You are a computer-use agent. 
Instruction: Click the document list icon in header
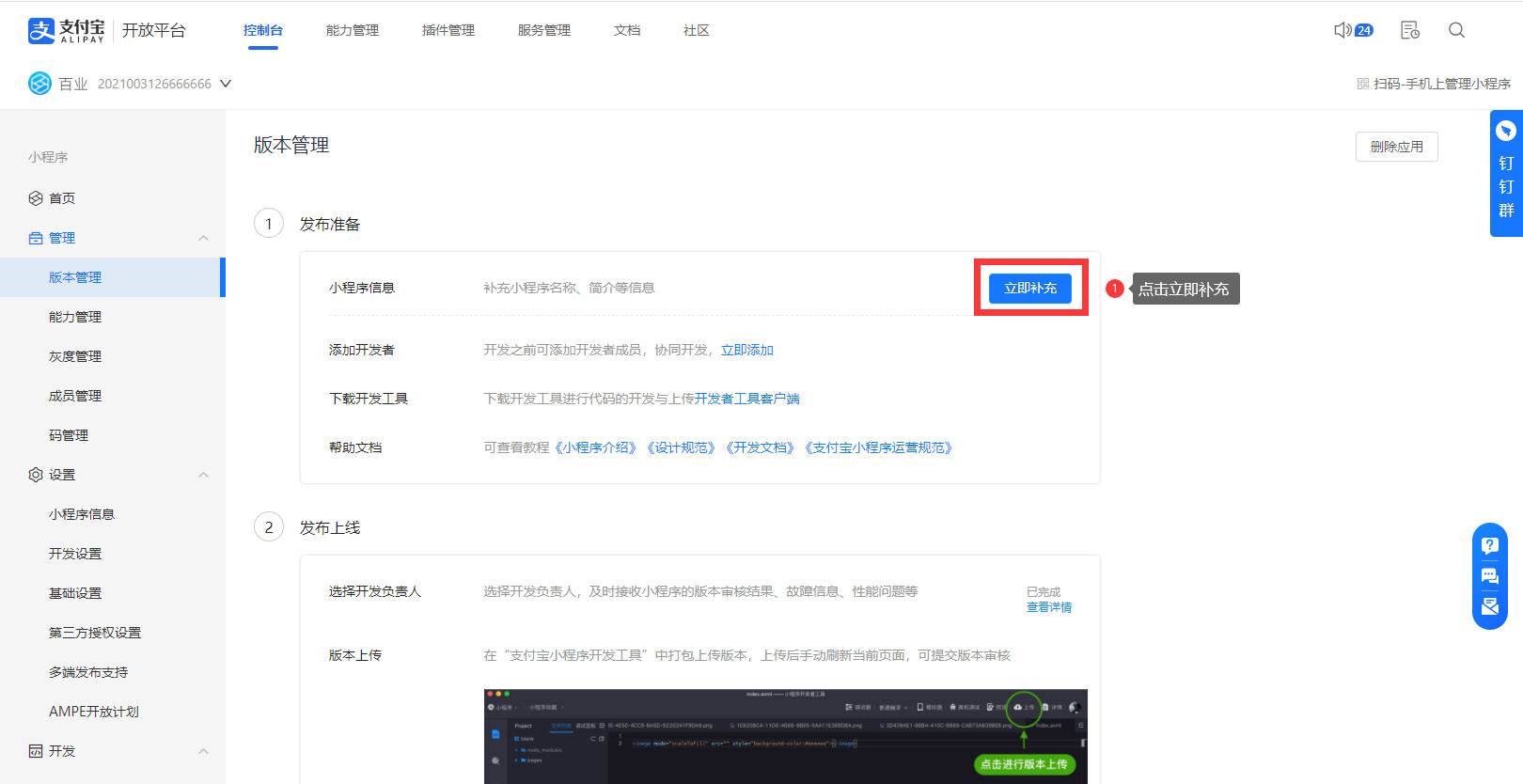1409,30
